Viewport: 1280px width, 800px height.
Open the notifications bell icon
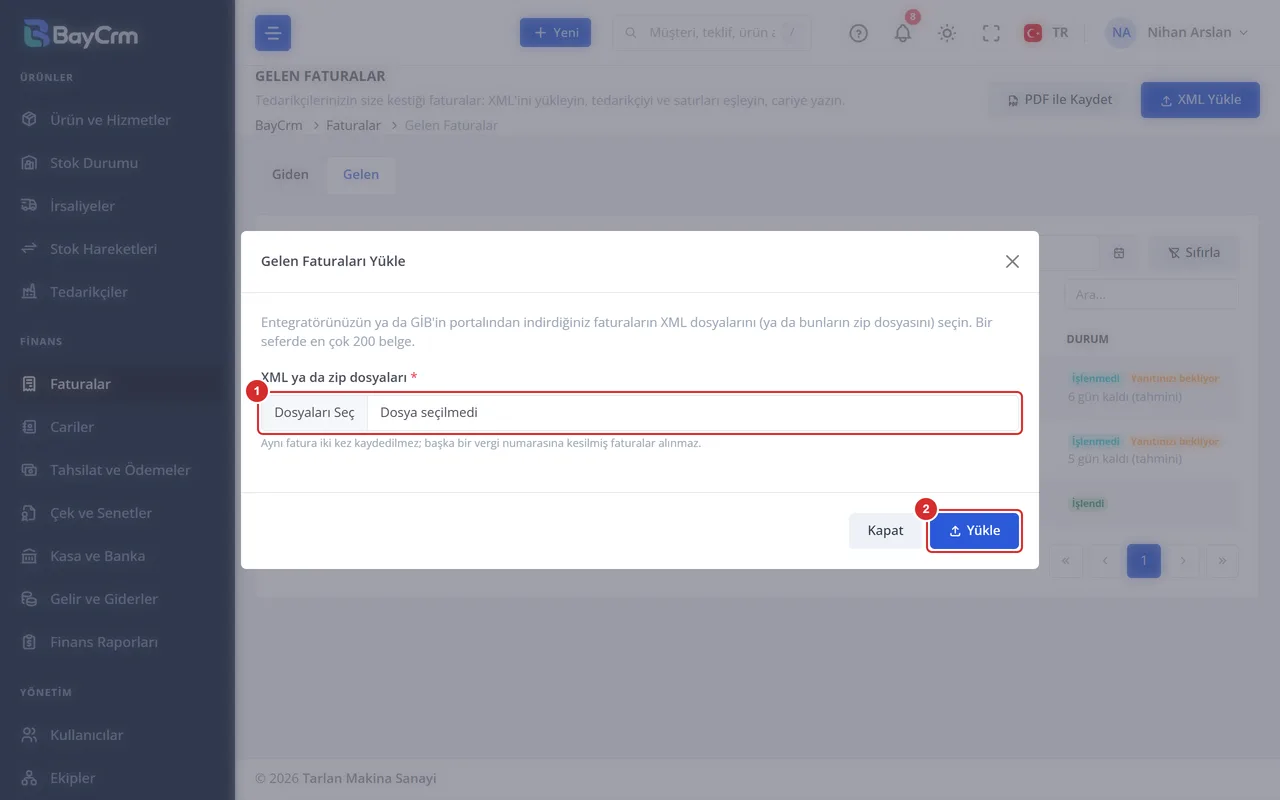(x=903, y=33)
